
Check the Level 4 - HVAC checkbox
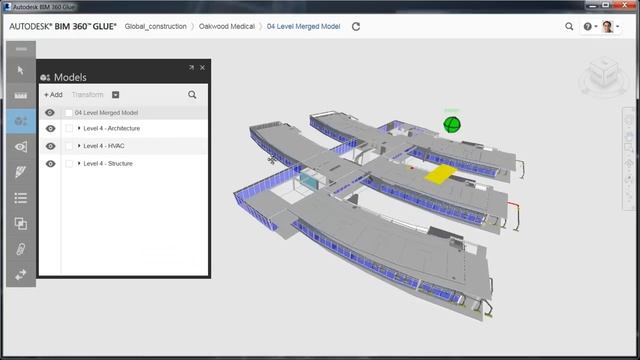point(69,146)
